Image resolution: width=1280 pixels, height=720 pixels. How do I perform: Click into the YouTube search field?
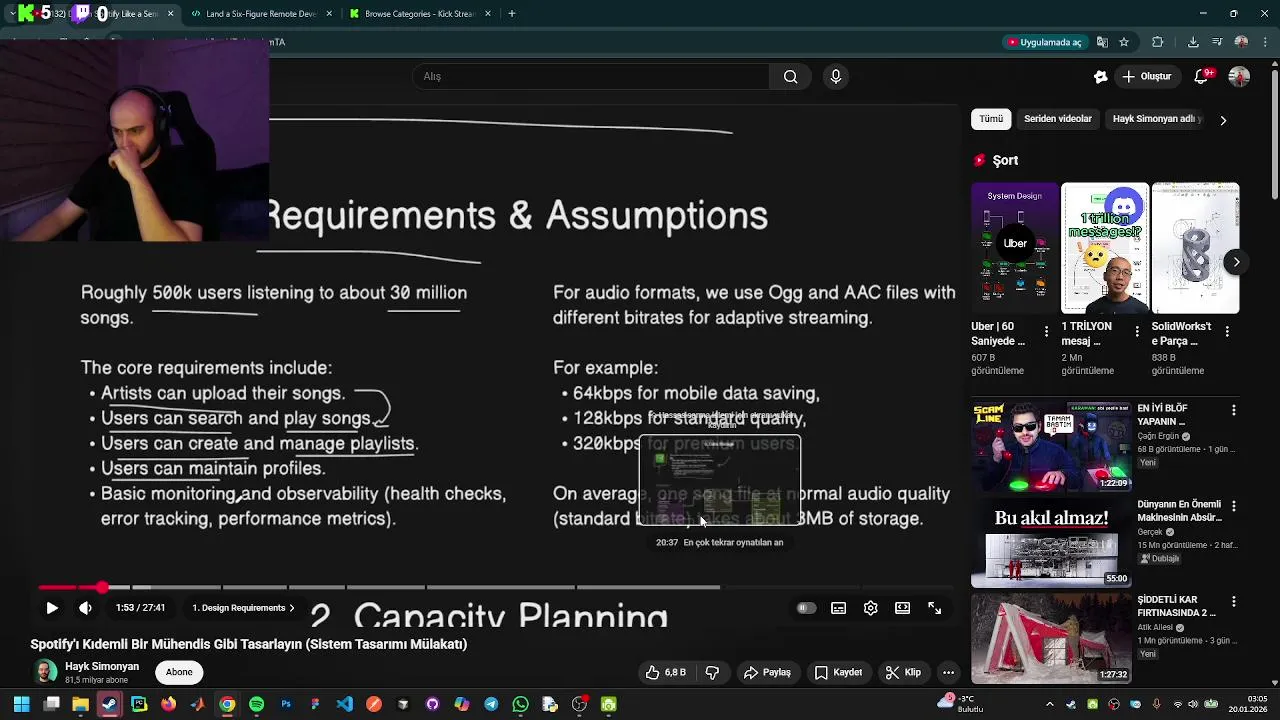[x=590, y=76]
